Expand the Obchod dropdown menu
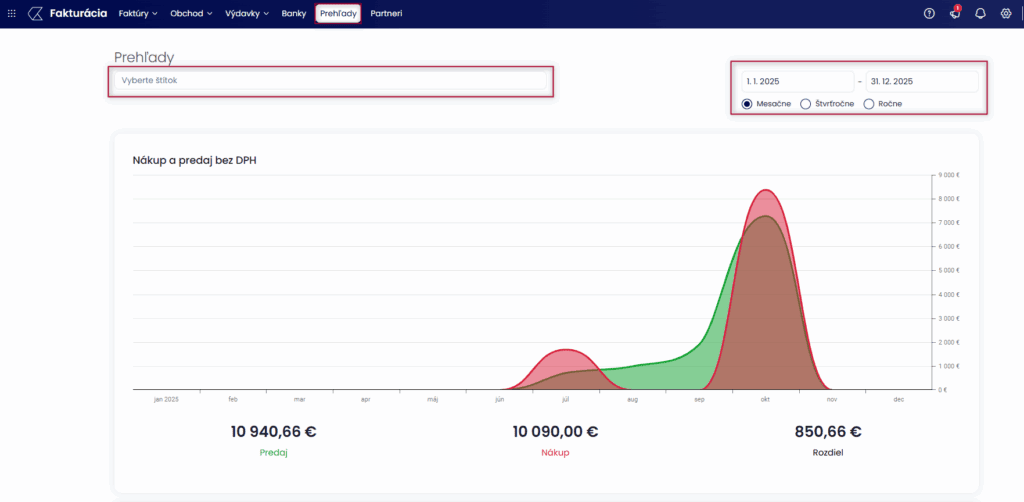The height and width of the screenshot is (502, 1024). (191, 14)
